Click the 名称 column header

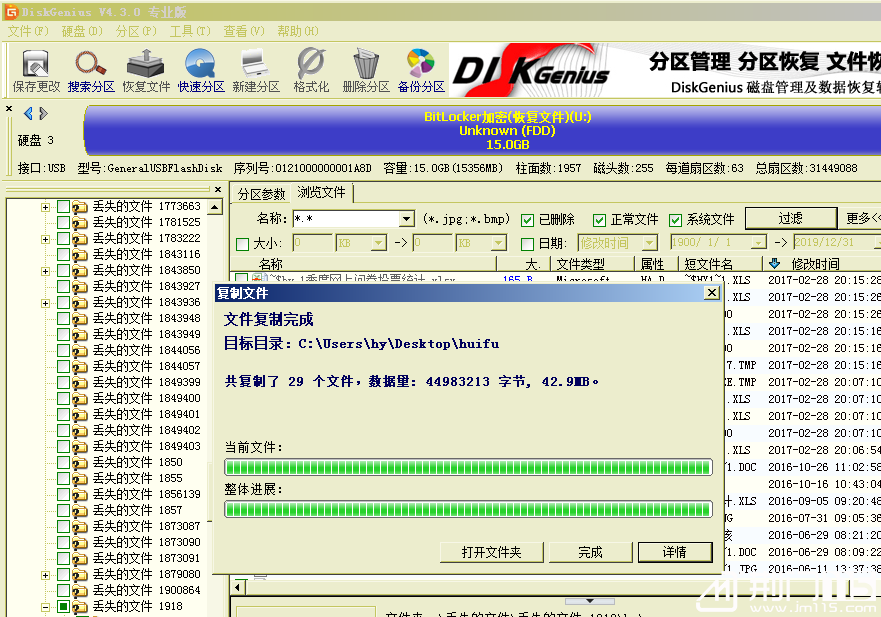364,264
